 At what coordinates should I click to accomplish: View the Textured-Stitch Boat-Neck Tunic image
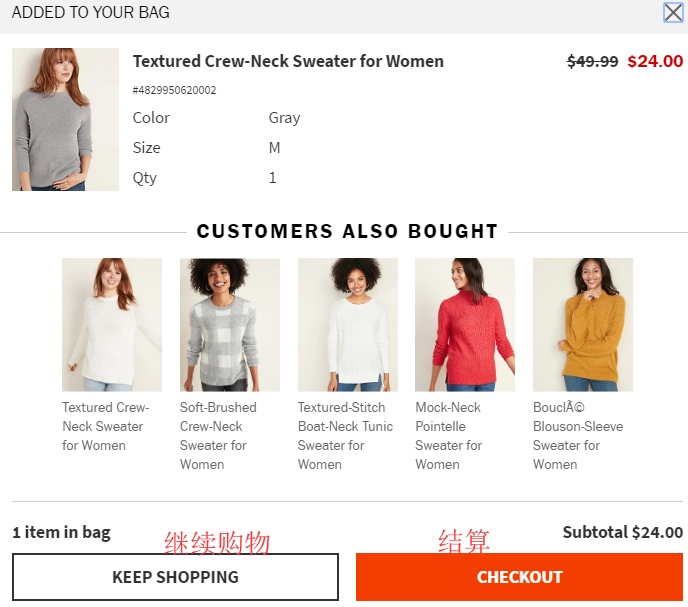coord(347,324)
